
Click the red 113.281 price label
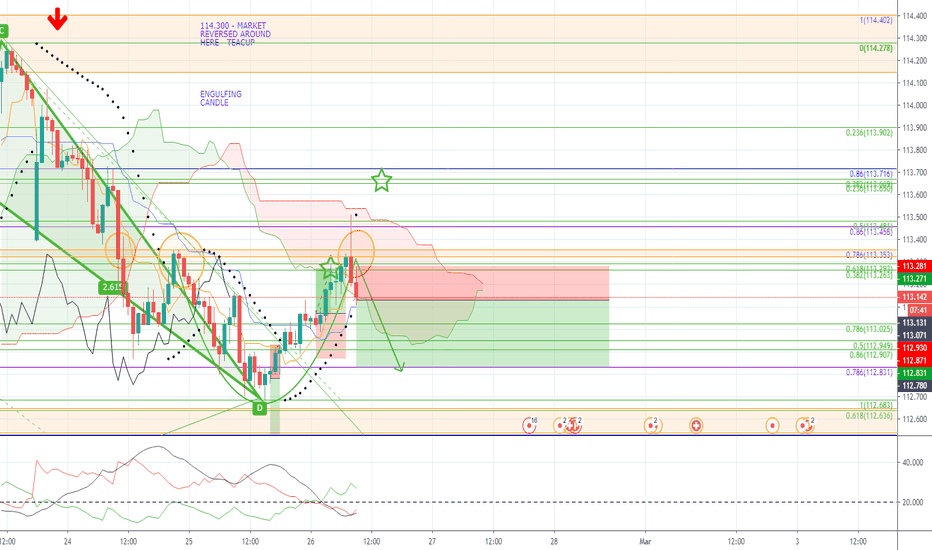coord(914,266)
